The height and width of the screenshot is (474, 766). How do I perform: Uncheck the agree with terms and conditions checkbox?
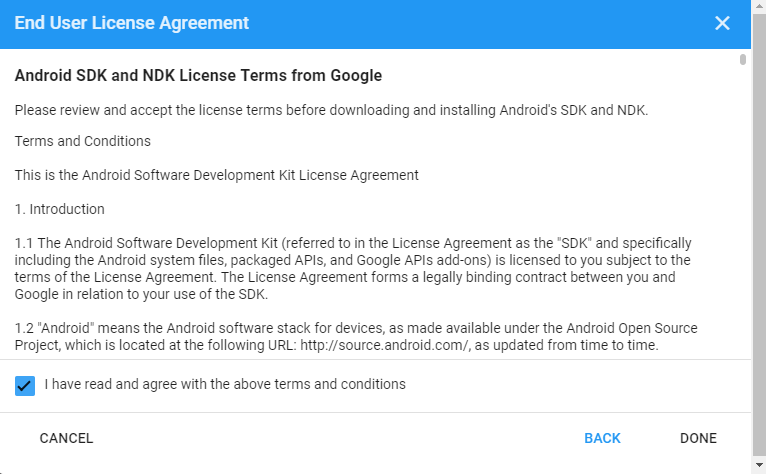click(x=24, y=386)
